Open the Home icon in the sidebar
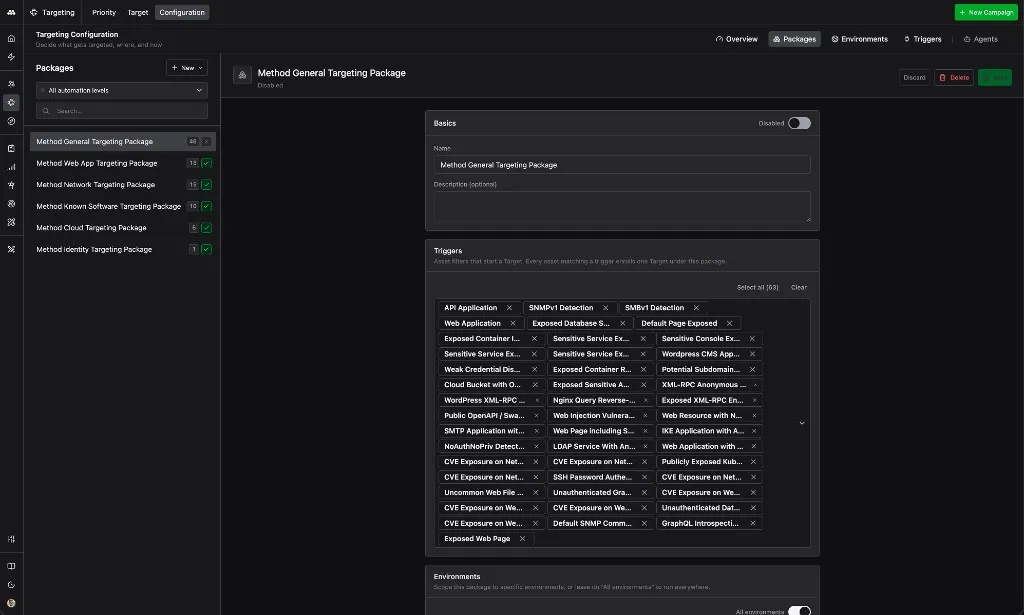Viewport: 1024px width, 615px height. (x=11, y=39)
